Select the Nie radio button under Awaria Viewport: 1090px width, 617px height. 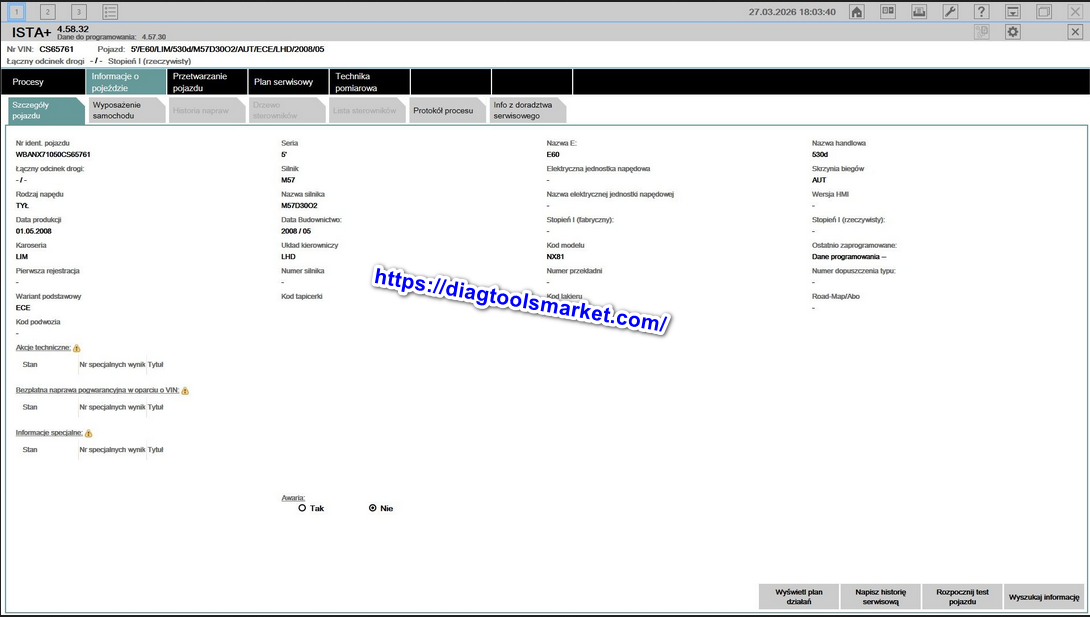point(373,508)
